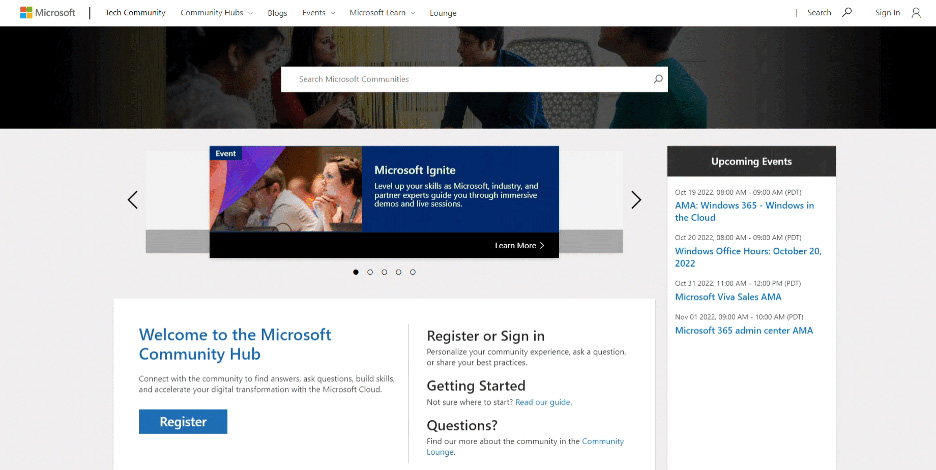
Task: Click the header search magnifier icon
Action: click(x=847, y=13)
